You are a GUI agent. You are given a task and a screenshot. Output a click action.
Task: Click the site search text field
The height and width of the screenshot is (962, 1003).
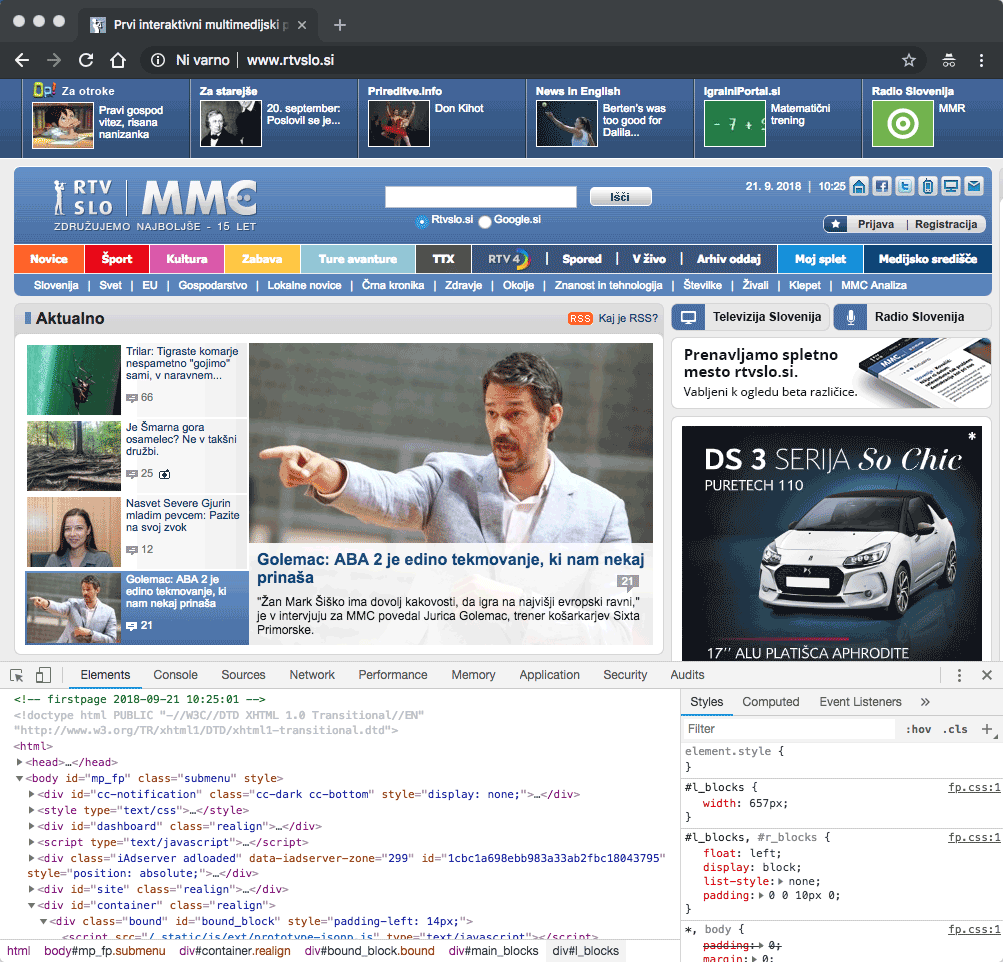coord(480,197)
